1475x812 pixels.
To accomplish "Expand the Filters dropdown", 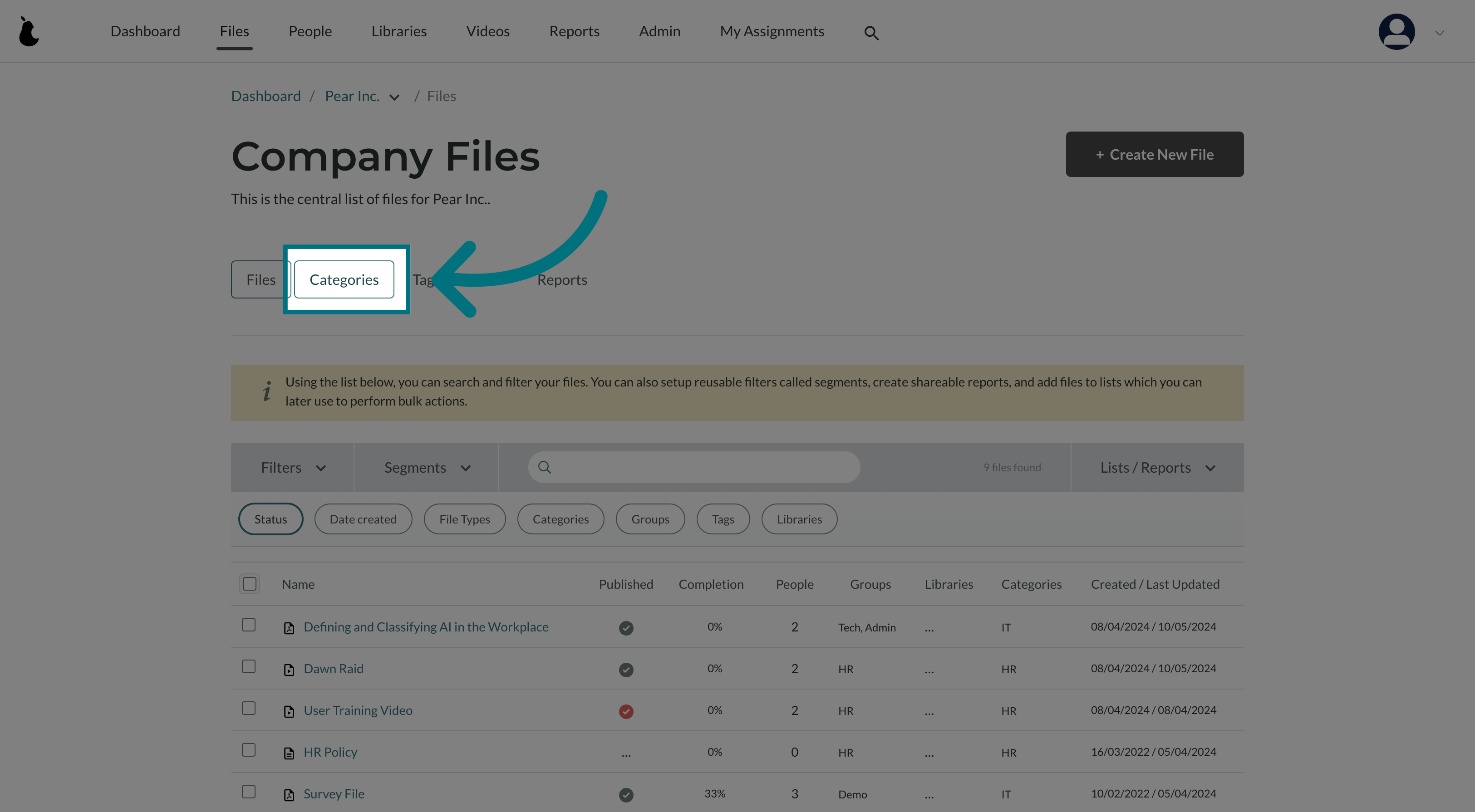I will 292,468.
